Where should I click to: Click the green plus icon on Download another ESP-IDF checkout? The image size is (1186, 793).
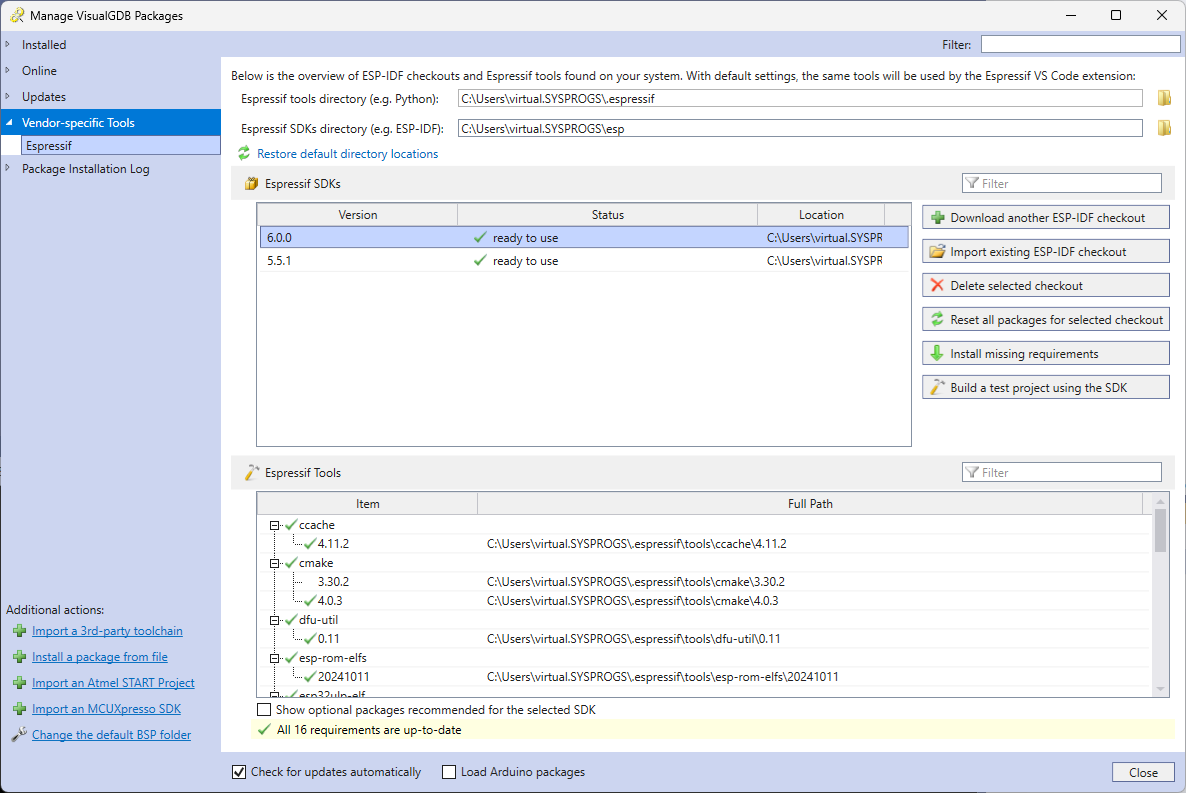point(937,218)
